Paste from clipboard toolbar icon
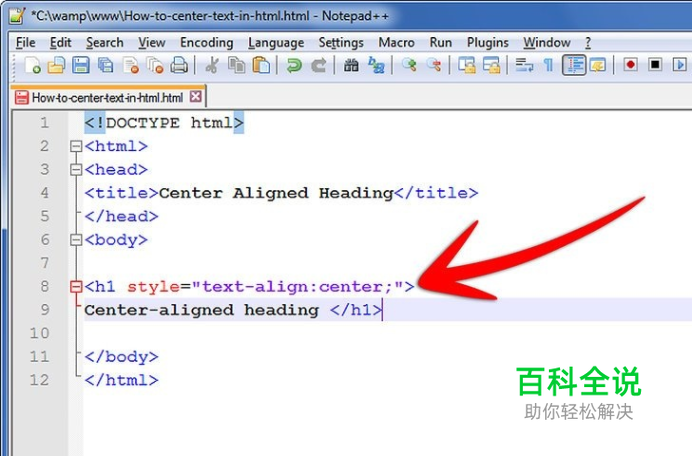 261,66
